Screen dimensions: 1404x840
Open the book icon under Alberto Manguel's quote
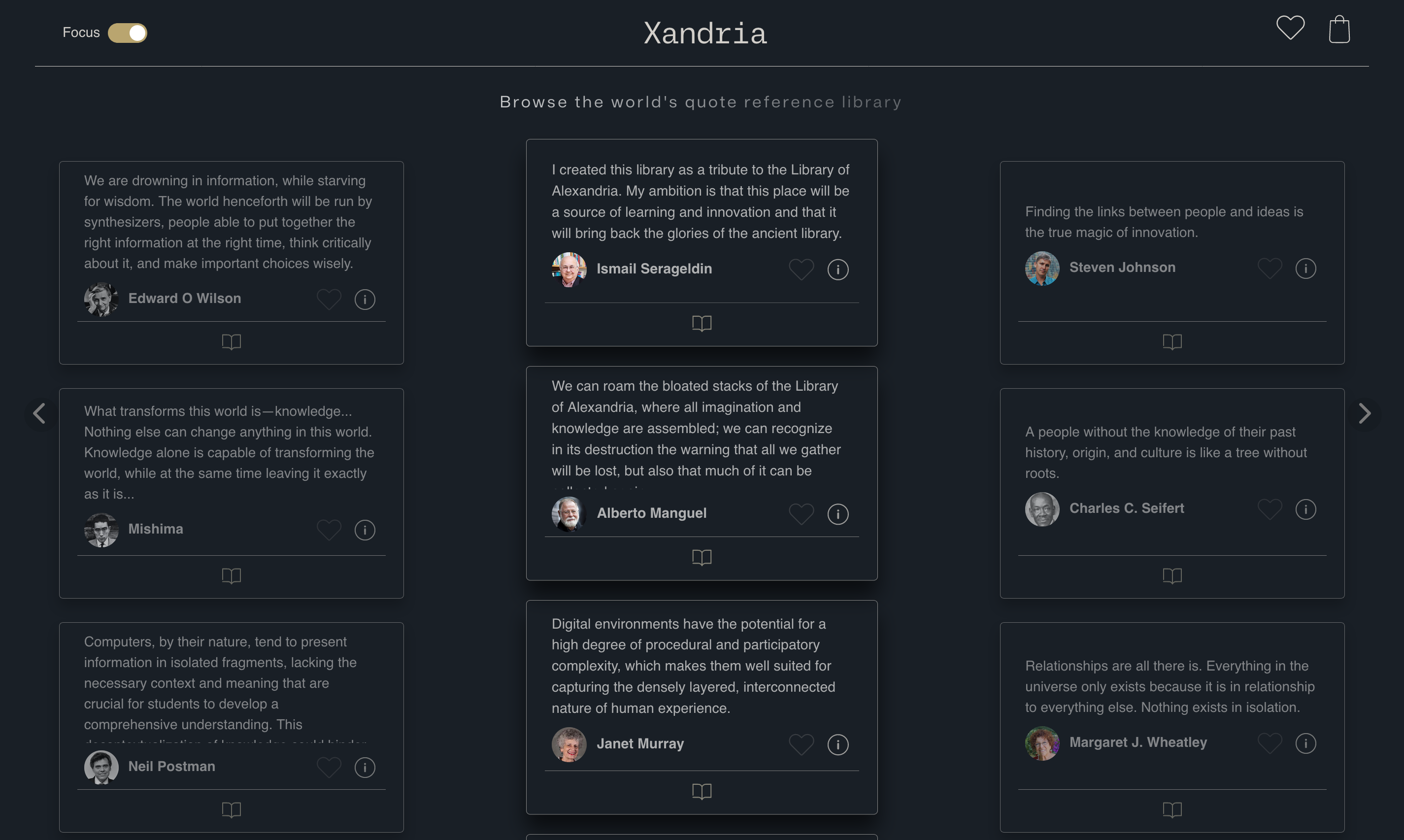[x=701, y=558]
